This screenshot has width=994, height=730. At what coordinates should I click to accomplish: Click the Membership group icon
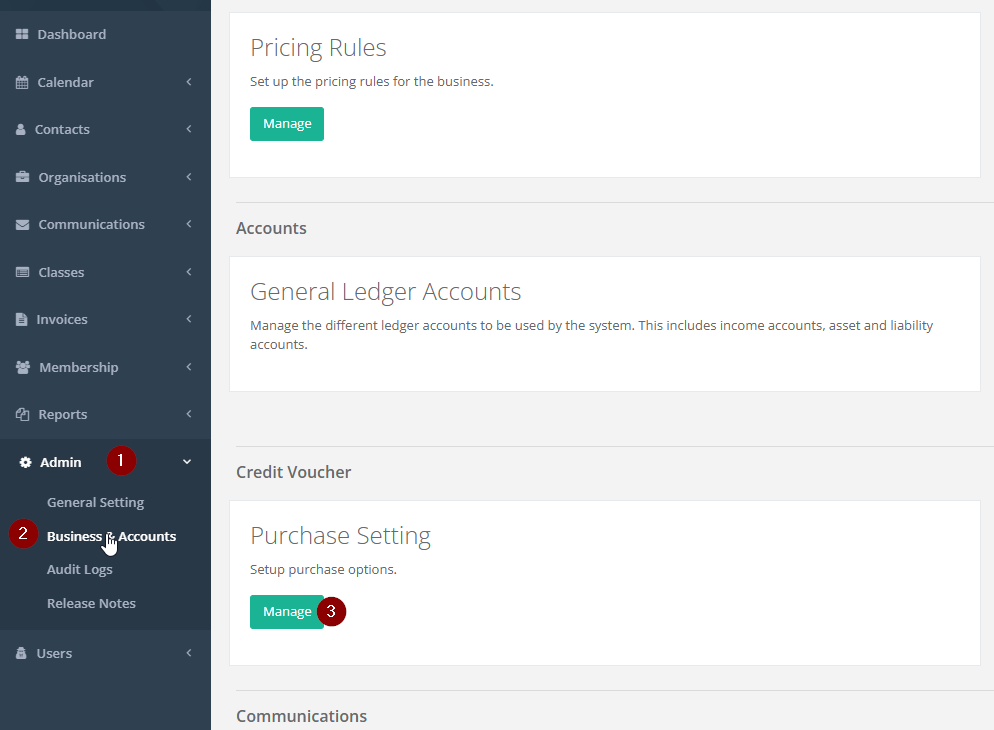click(x=23, y=368)
